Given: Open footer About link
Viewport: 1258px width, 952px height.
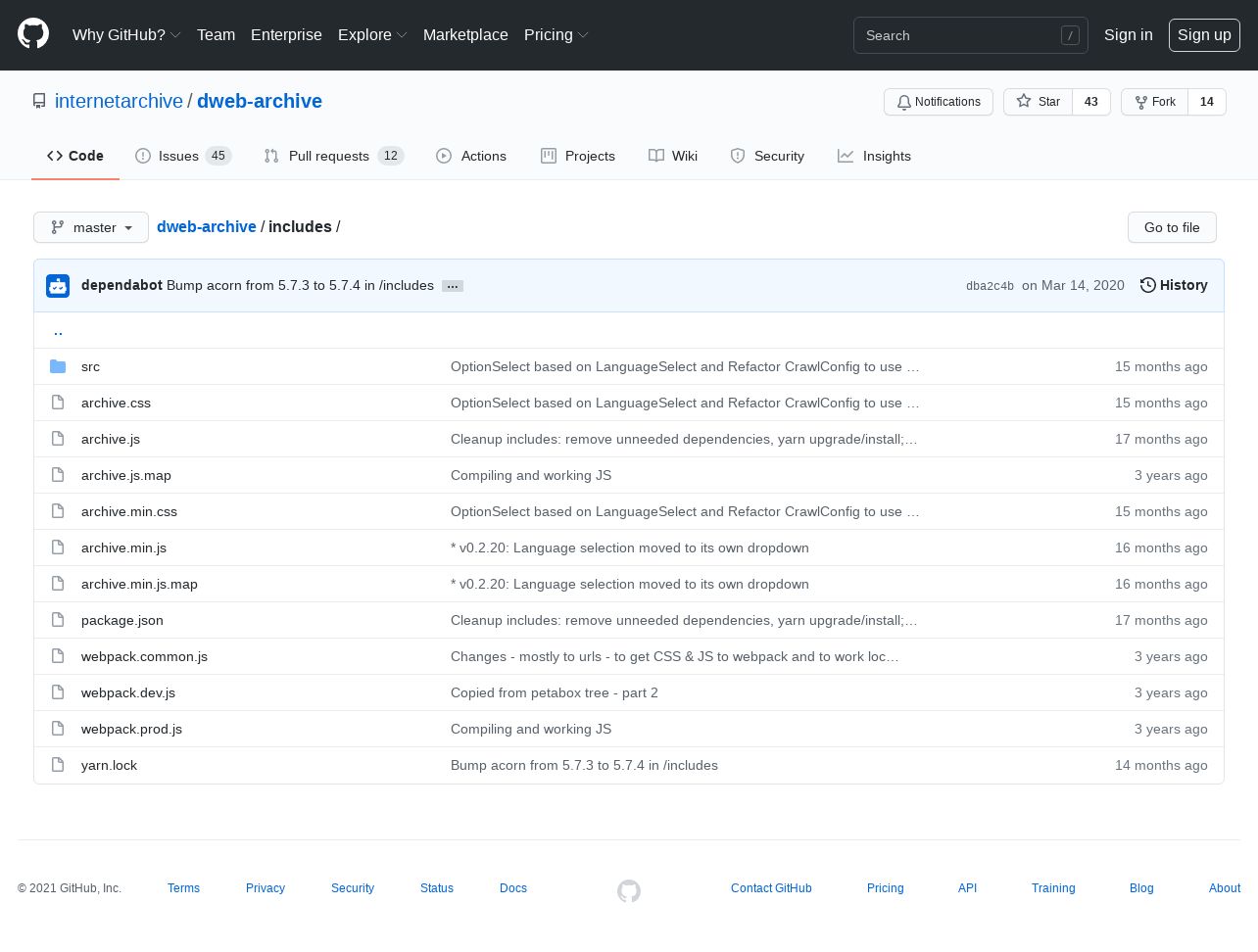Looking at the screenshot, I should point(1225,888).
